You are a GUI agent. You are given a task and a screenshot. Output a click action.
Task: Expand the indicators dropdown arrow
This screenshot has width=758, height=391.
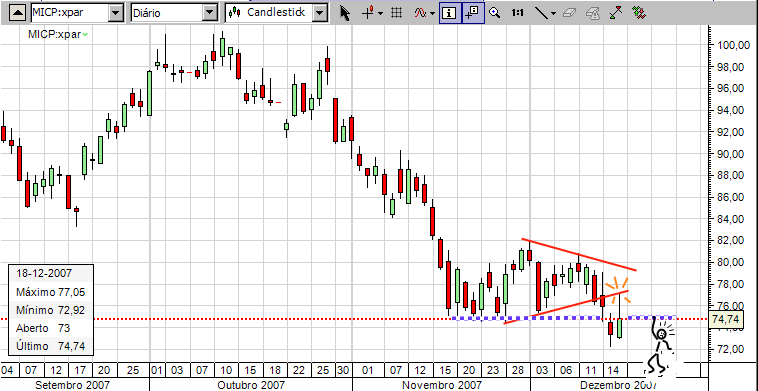432,14
